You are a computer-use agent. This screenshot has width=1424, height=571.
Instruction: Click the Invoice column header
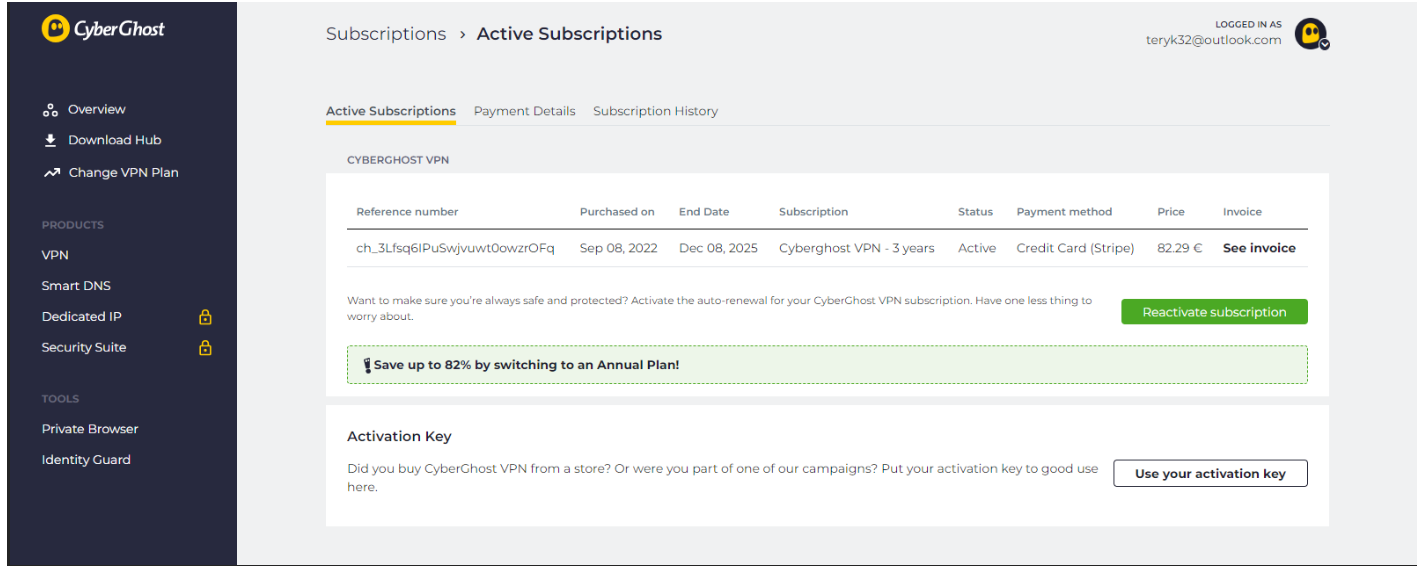1242,212
